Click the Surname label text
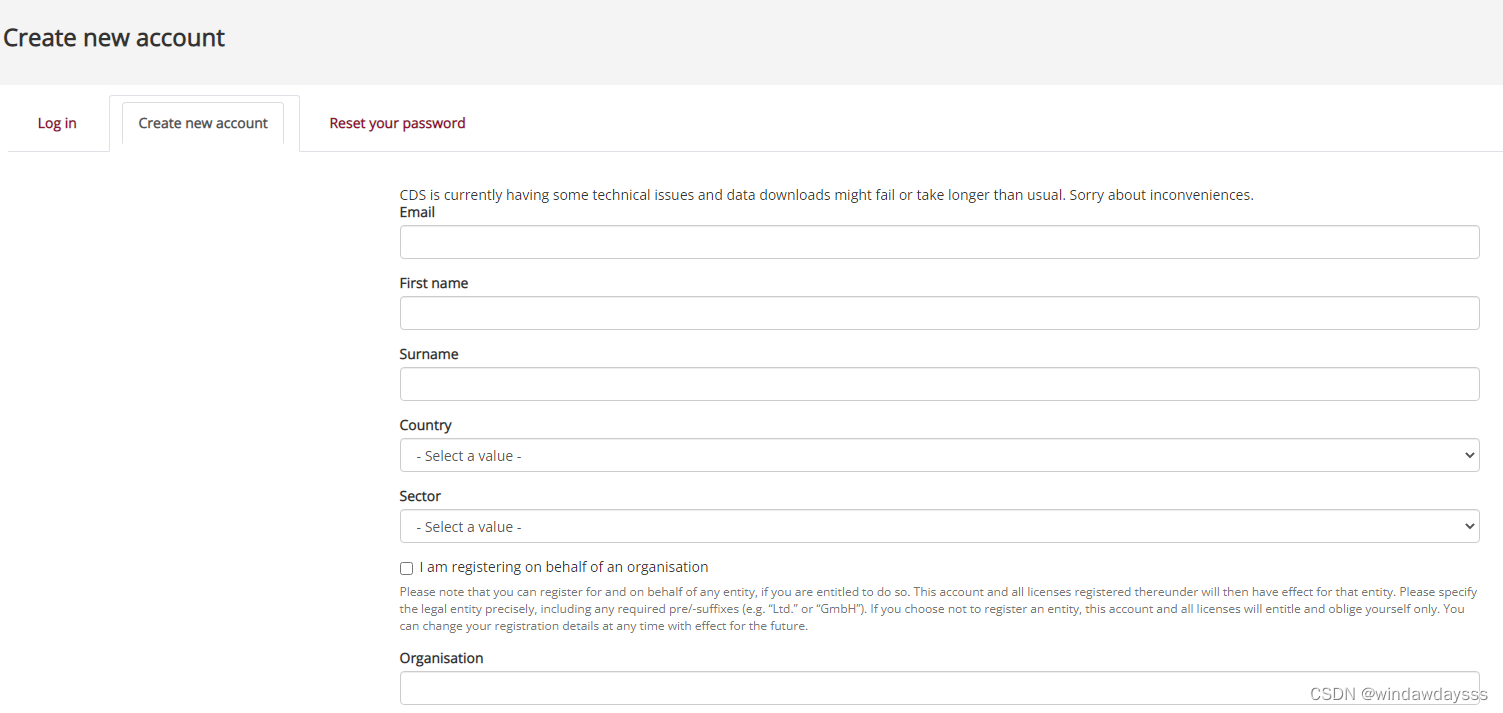 click(x=429, y=354)
